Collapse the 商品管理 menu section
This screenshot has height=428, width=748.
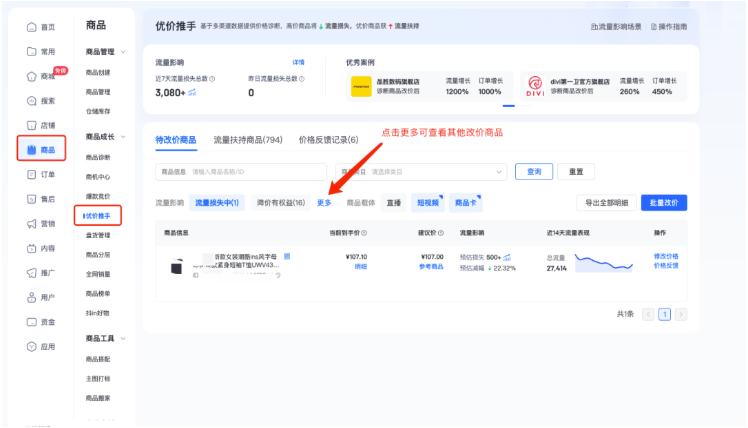105,51
